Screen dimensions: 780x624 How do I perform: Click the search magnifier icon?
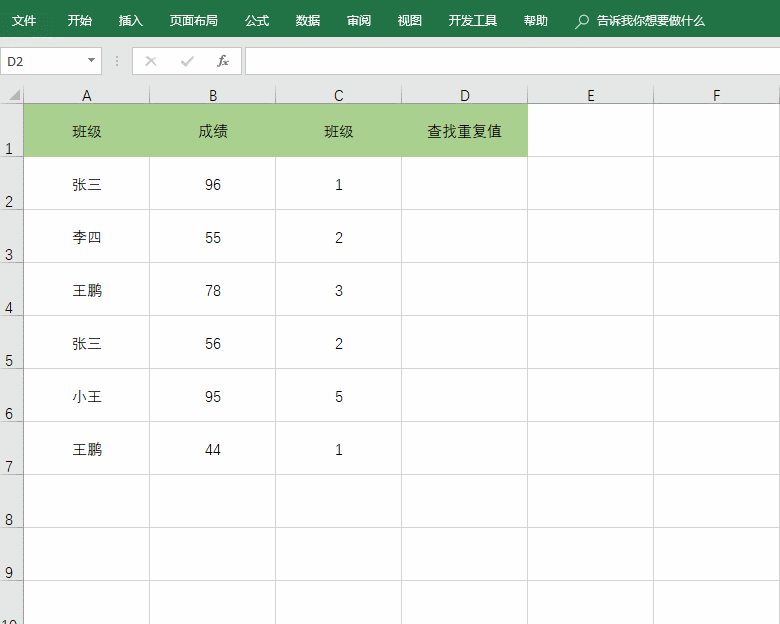pyautogui.click(x=582, y=21)
